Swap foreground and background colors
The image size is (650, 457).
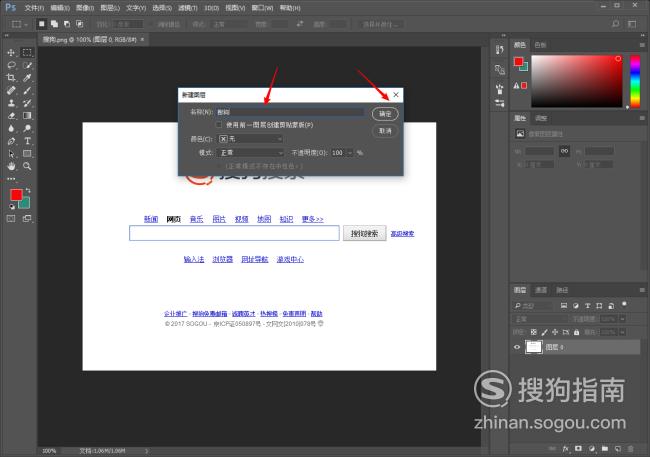(x=28, y=191)
